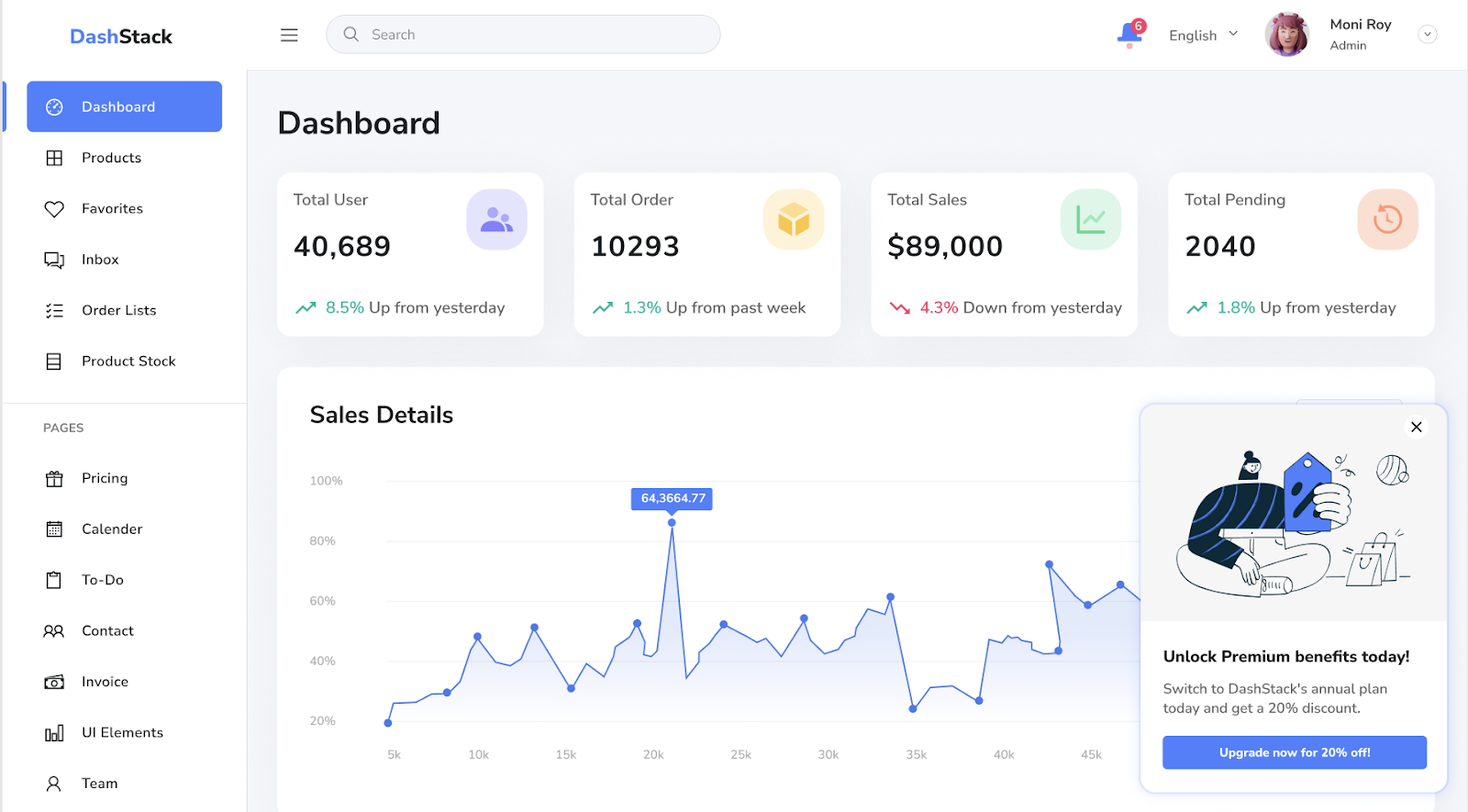Click the Total Sales chart icon
Viewport: 1468px width, 812px height.
[x=1090, y=219]
